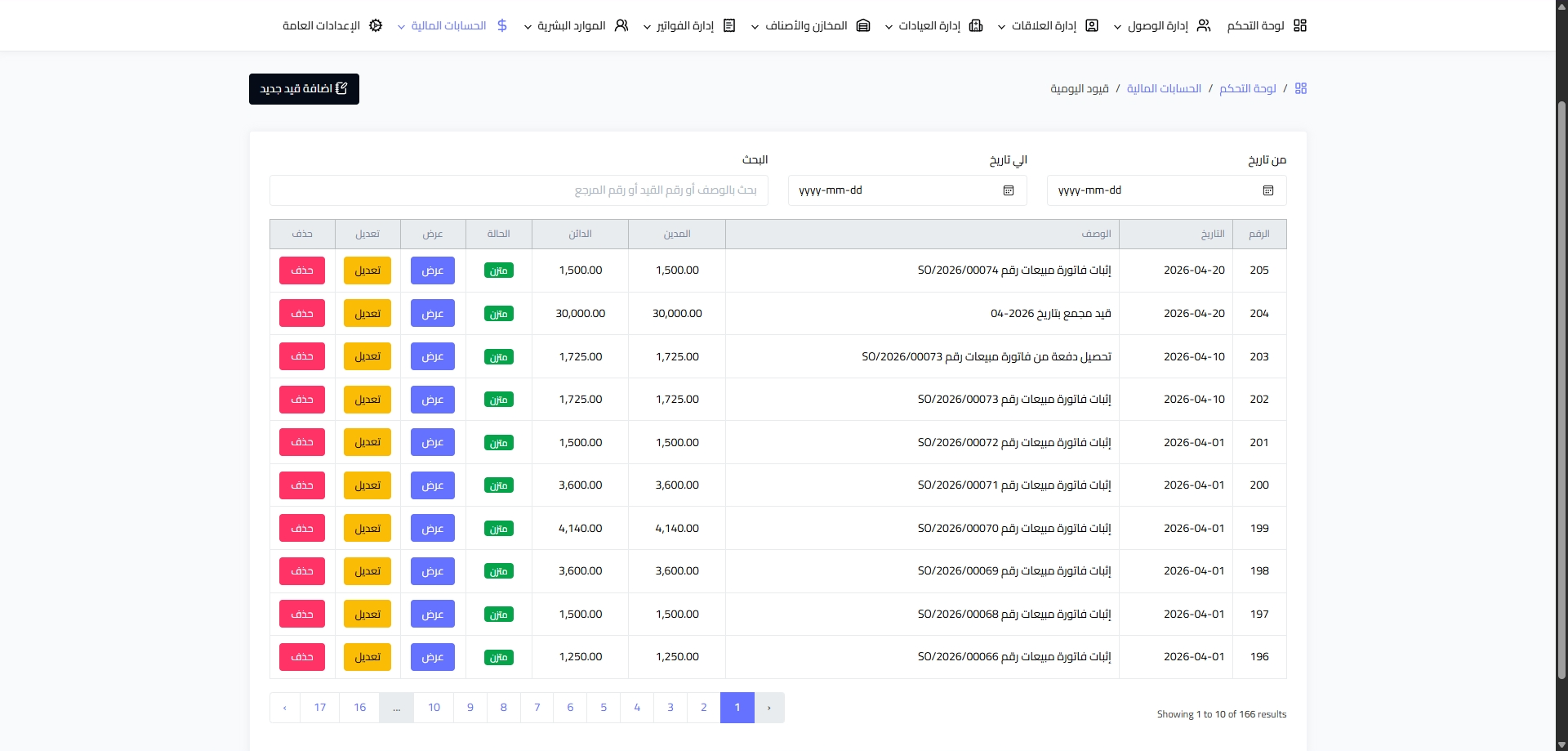1568x751 pixels.
Task: Click حذف button for entry 203
Action: (x=302, y=356)
